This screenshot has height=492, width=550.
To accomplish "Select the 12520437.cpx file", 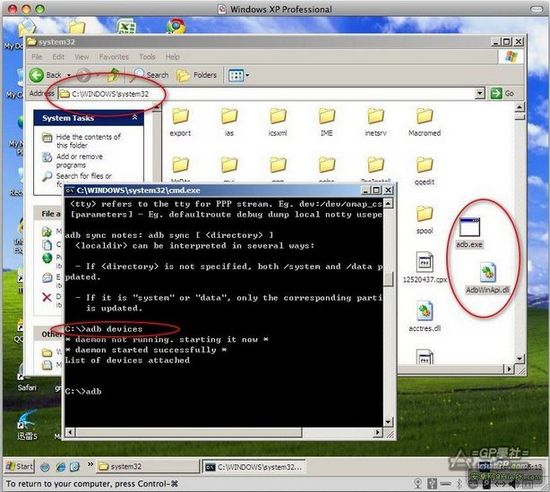I will 425,268.
